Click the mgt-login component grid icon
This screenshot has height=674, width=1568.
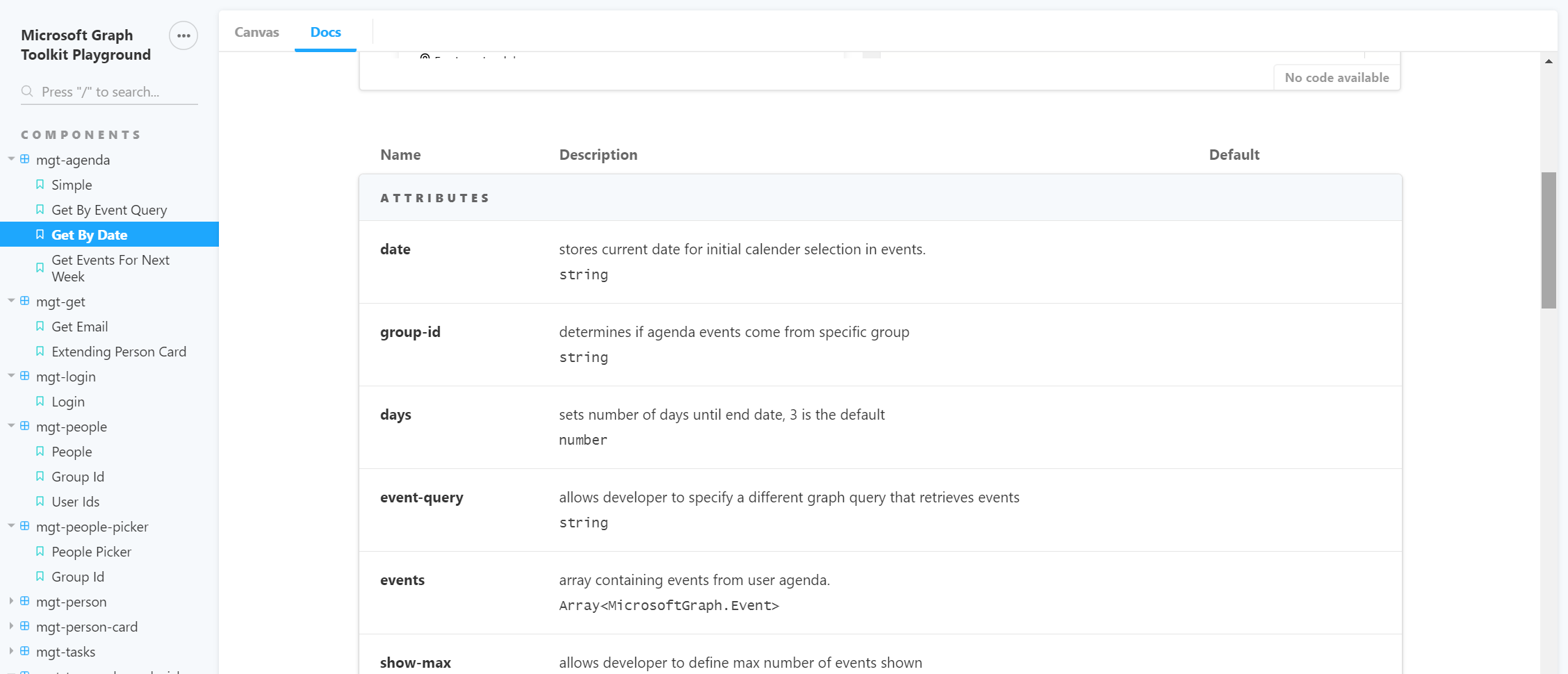(25, 376)
